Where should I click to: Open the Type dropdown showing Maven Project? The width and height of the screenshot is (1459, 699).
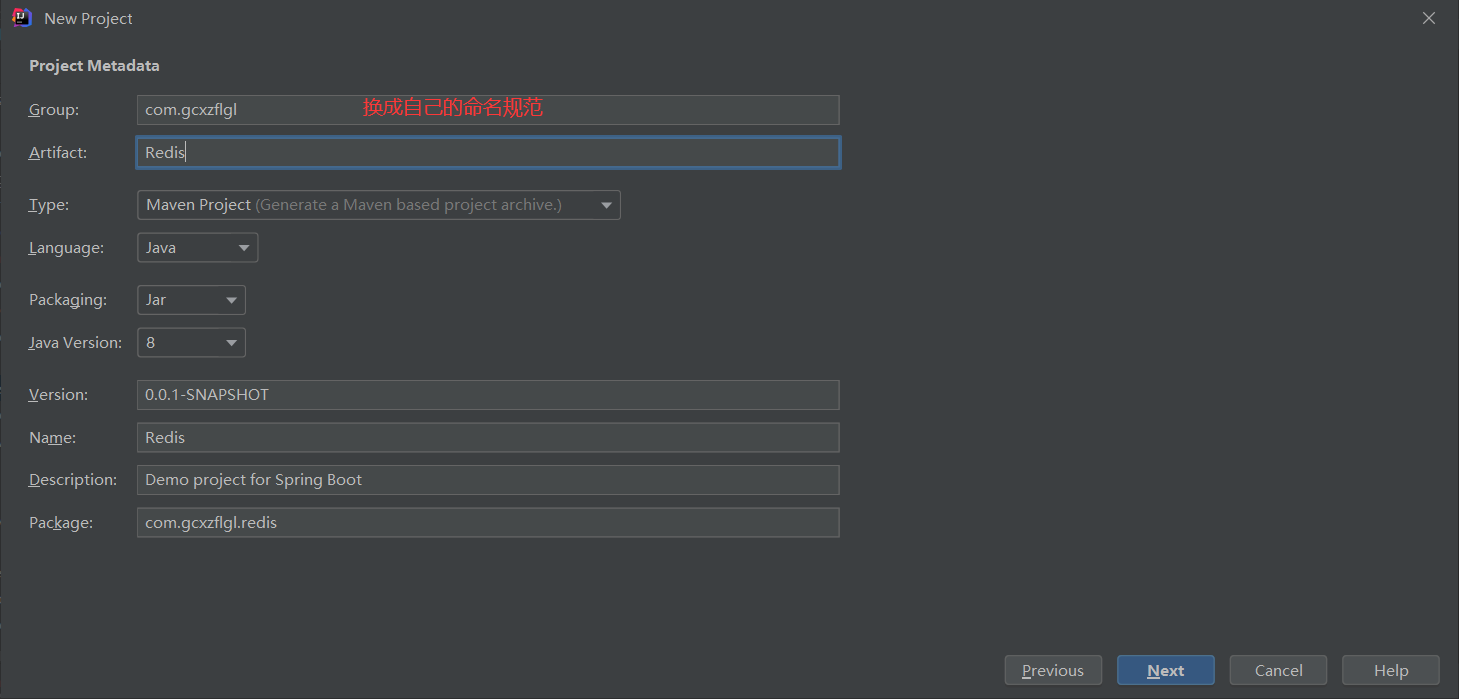[x=379, y=205]
